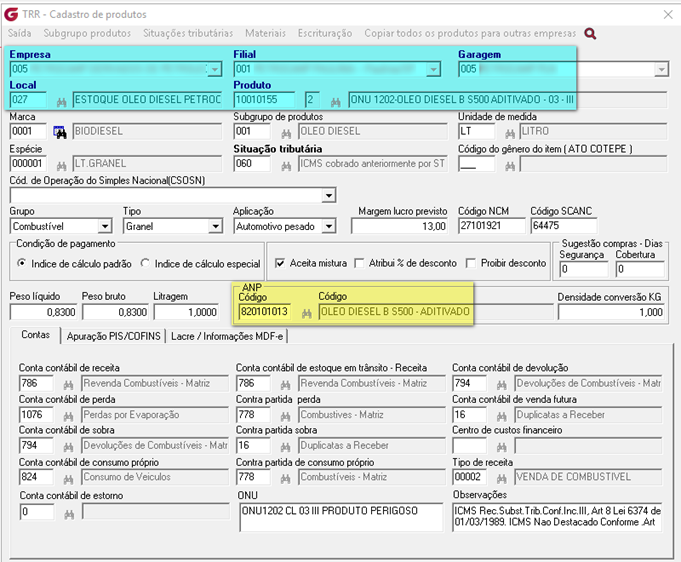Open the binoculars lookup next to Local code 027
This screenshot has width=681, height=562.
pyautogui.click(x=61, y=102)
